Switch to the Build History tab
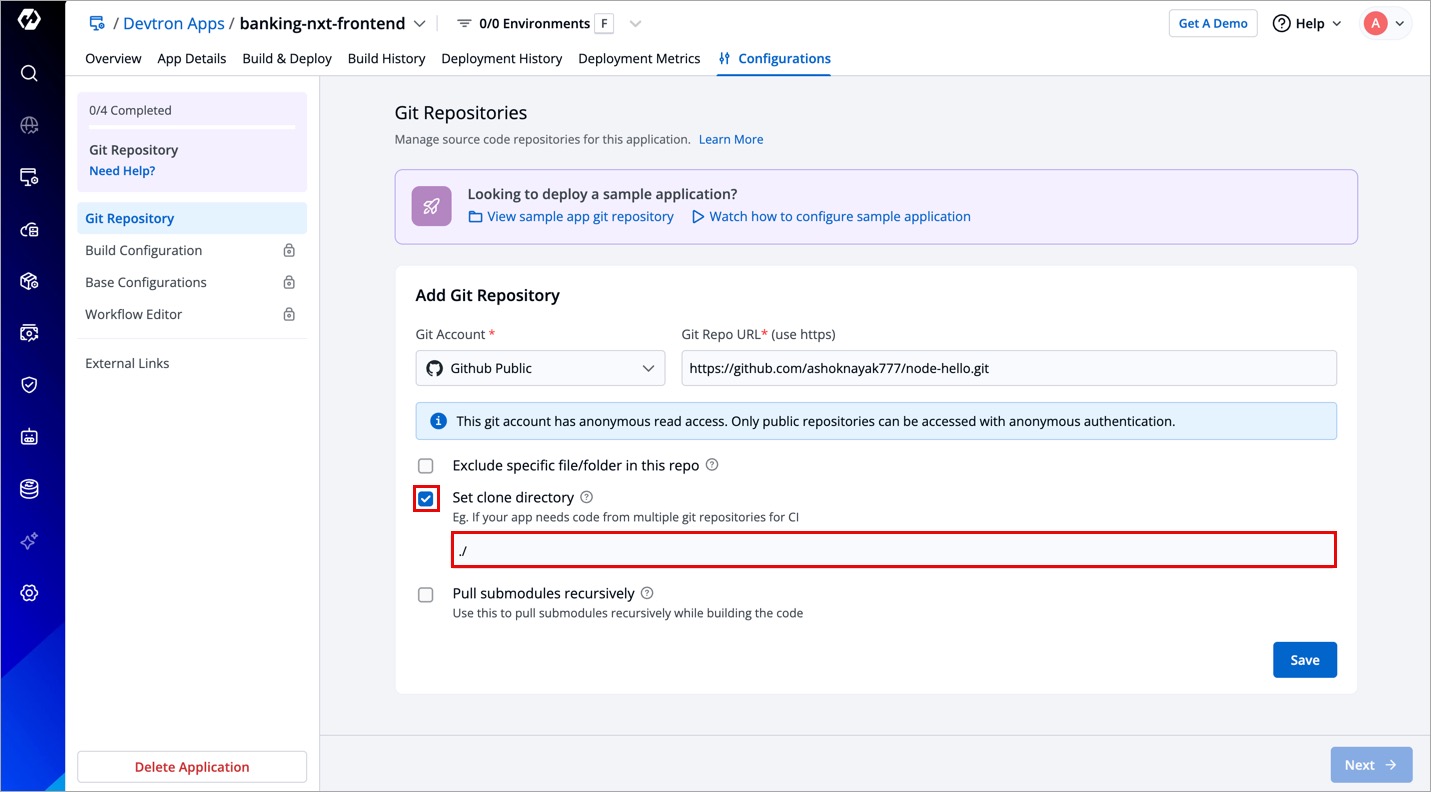 386,58
